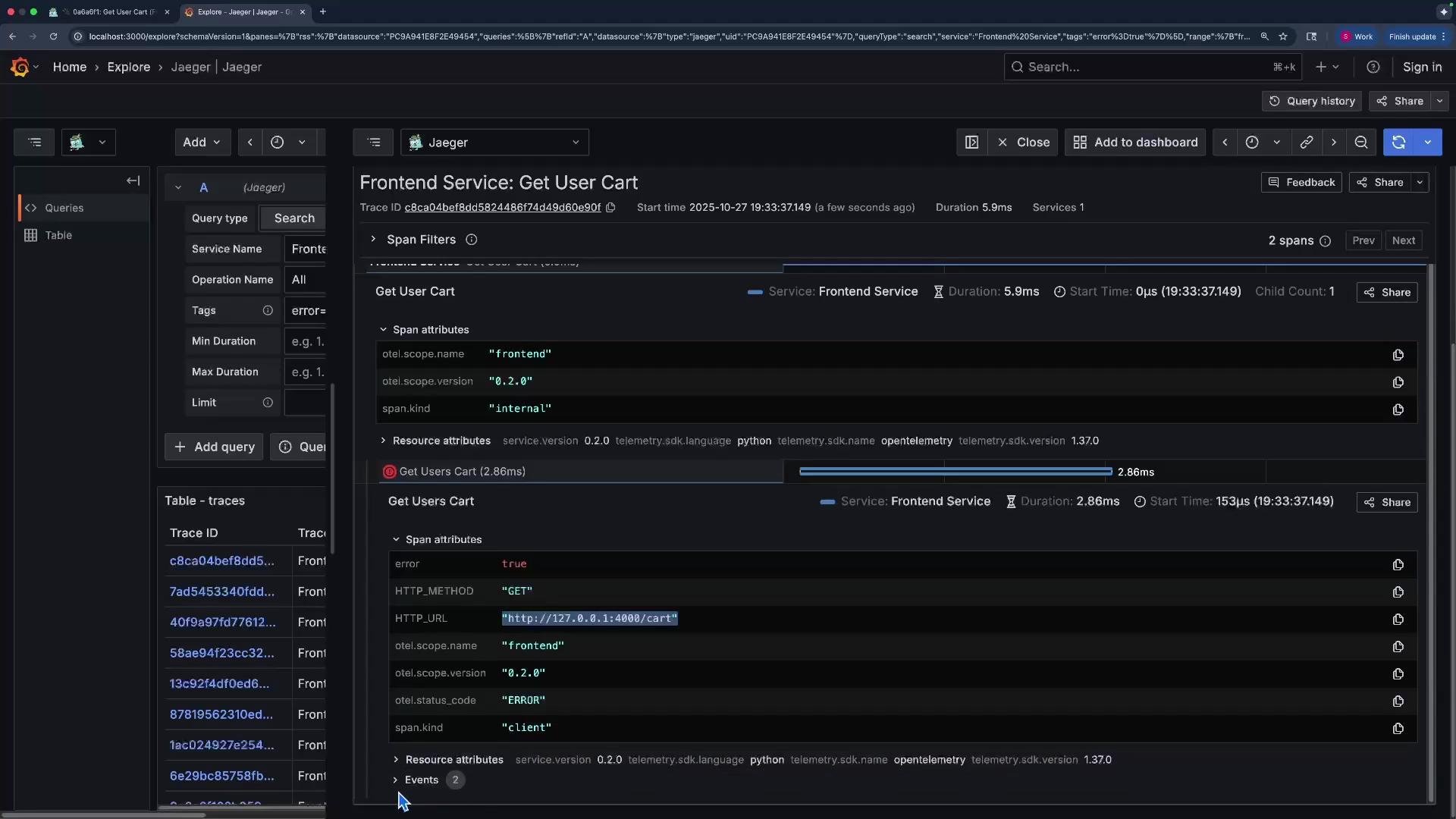Click the Get Users Cart span duration bar
The height and width of the screenshot is (819, 1456).
(955, 472)
